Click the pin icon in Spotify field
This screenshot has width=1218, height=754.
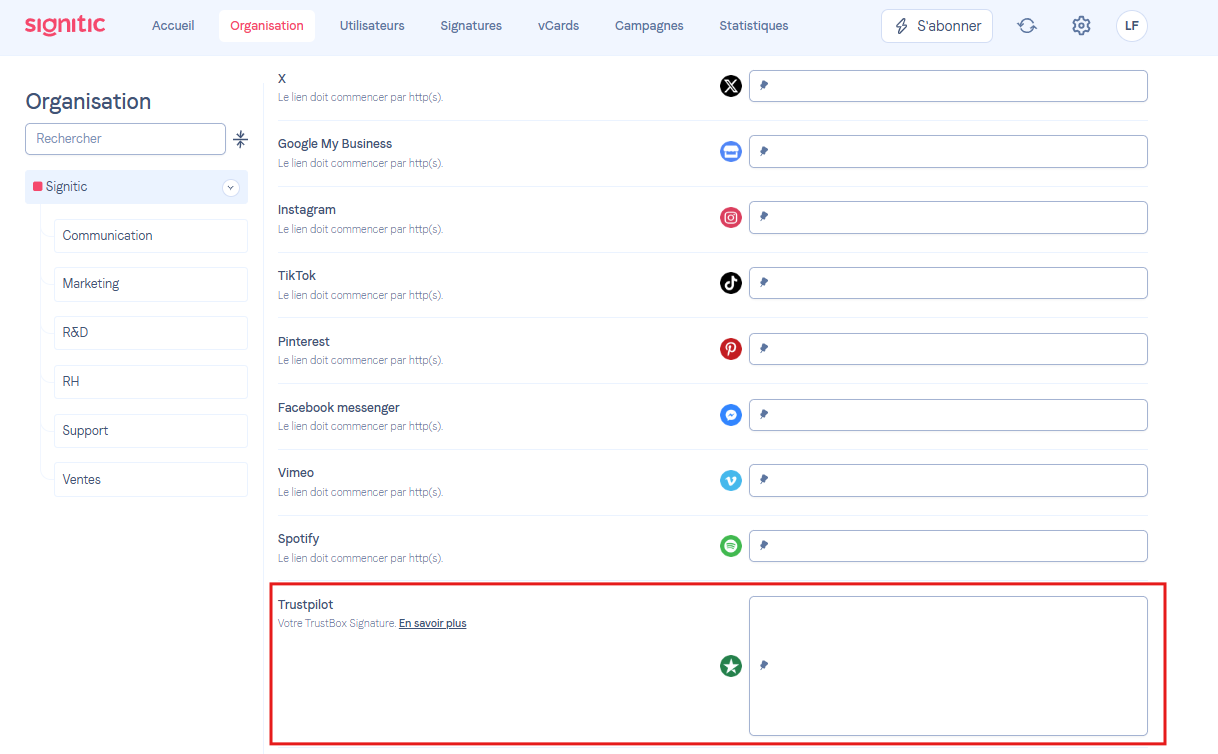tap(763, 546)
